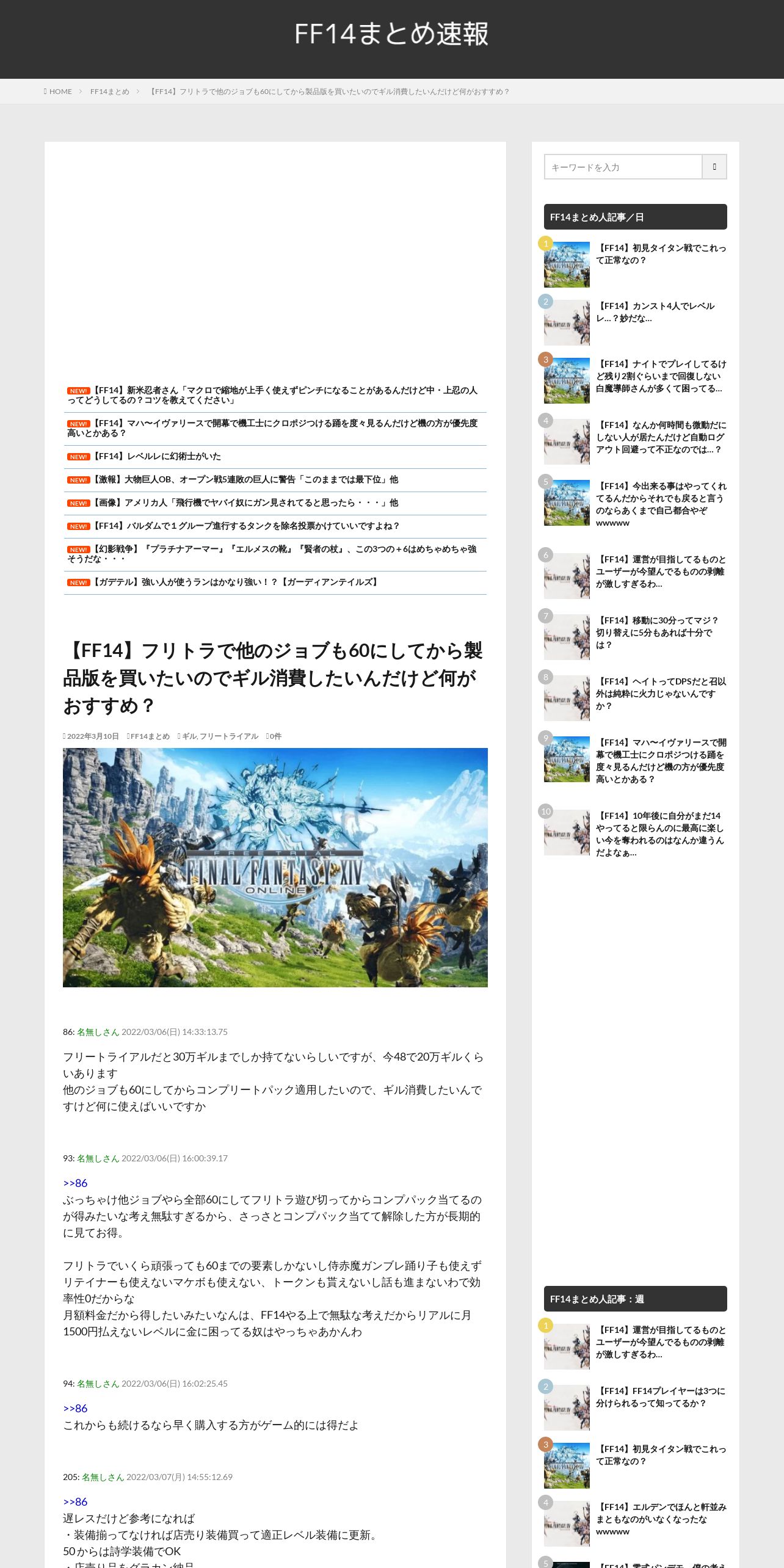Open 10年後に自分がまだ14やってる link
This screenshot has width=784, height=1568.
(660, 834)
